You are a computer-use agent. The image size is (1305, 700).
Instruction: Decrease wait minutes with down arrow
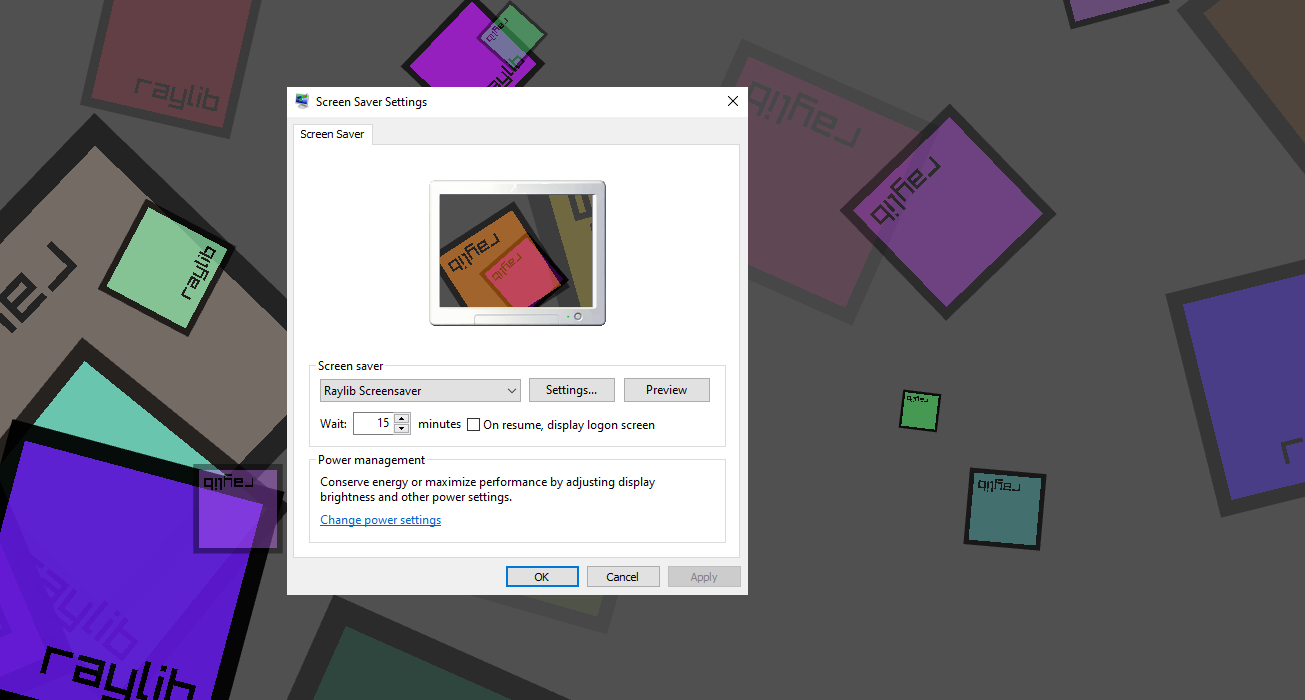[x=402, y=429]
